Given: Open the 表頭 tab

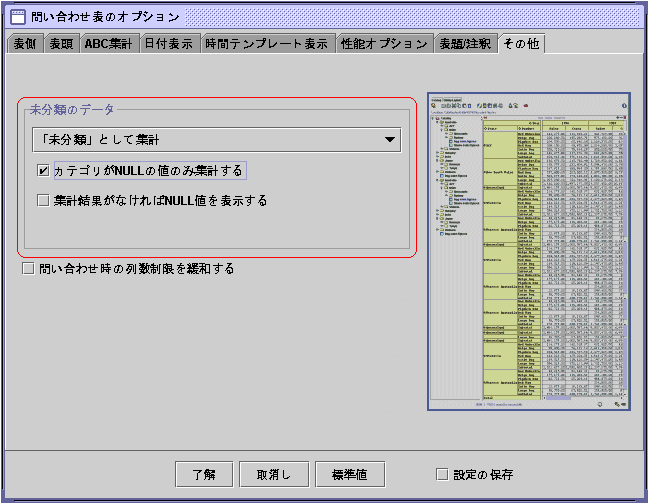Looking at the screenshot, I should point(62,44).
